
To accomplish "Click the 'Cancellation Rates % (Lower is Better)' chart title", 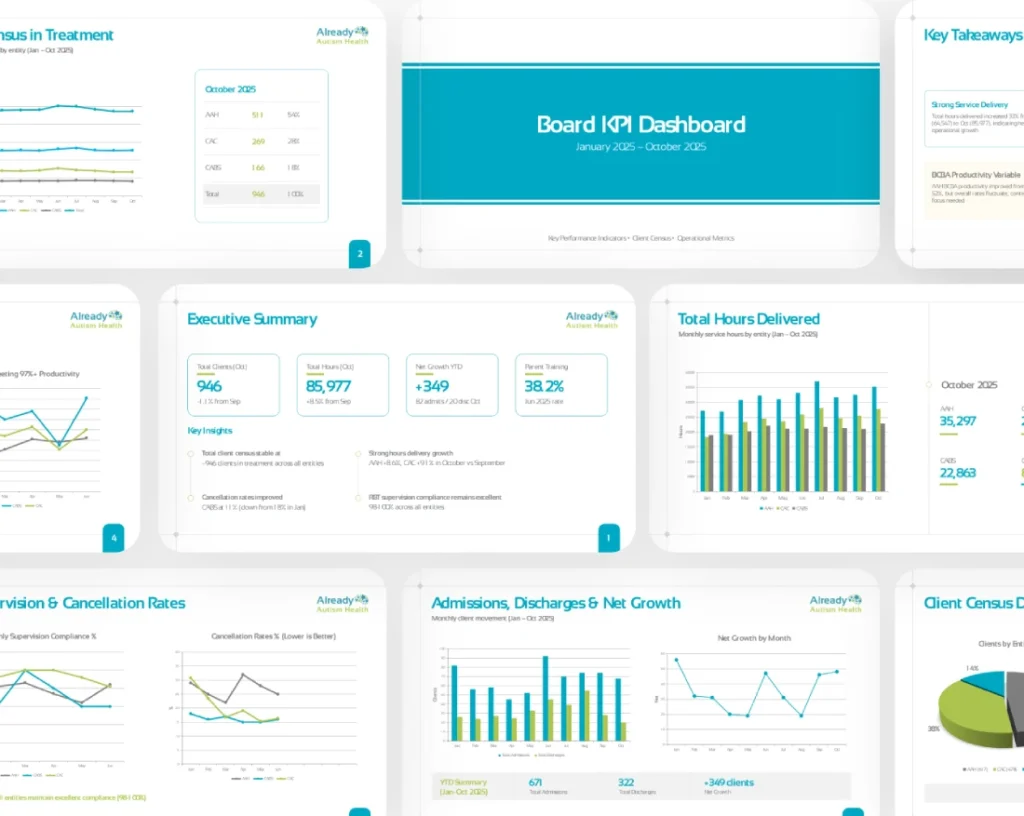I will click(x=274, y=636).
